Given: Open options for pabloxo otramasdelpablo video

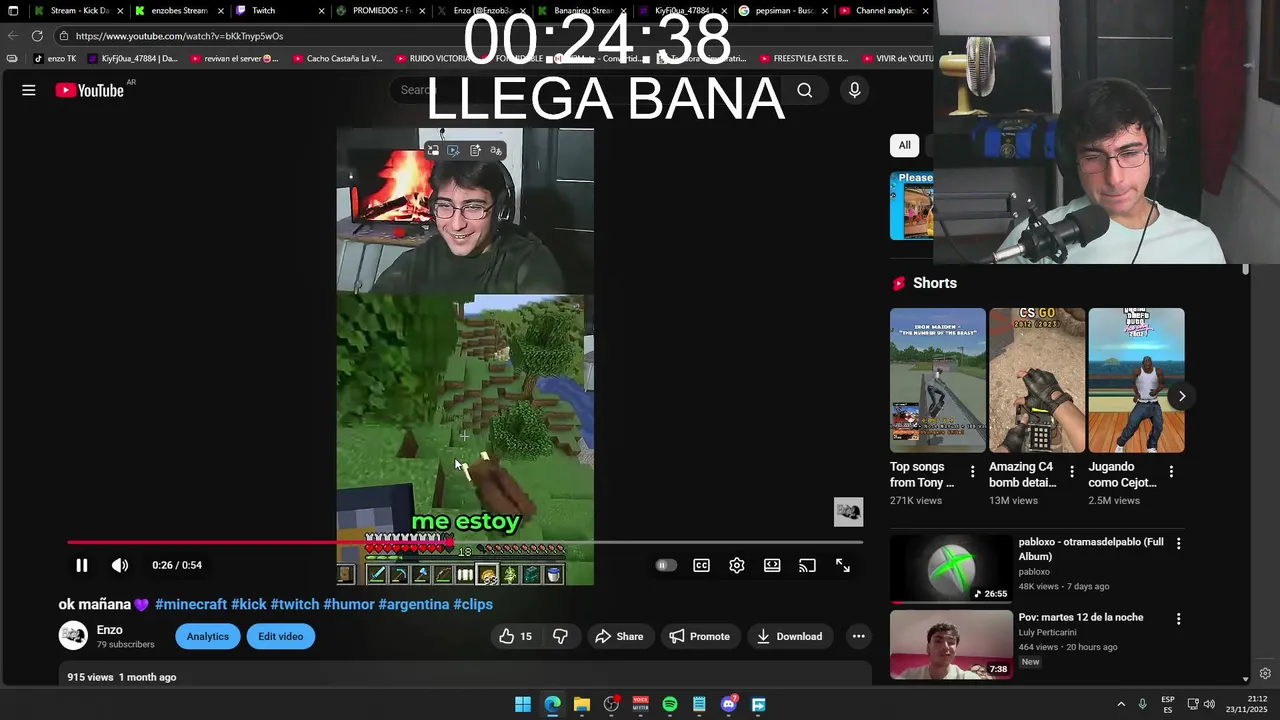Looking at the screenshot, I should [x=1178, y=543].
